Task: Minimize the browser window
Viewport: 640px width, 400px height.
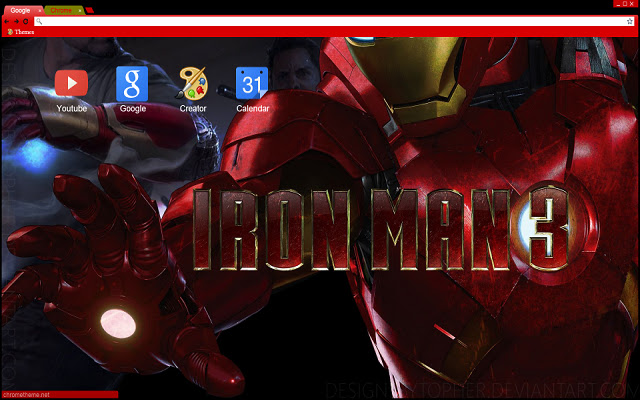Action: click(618, 4)
